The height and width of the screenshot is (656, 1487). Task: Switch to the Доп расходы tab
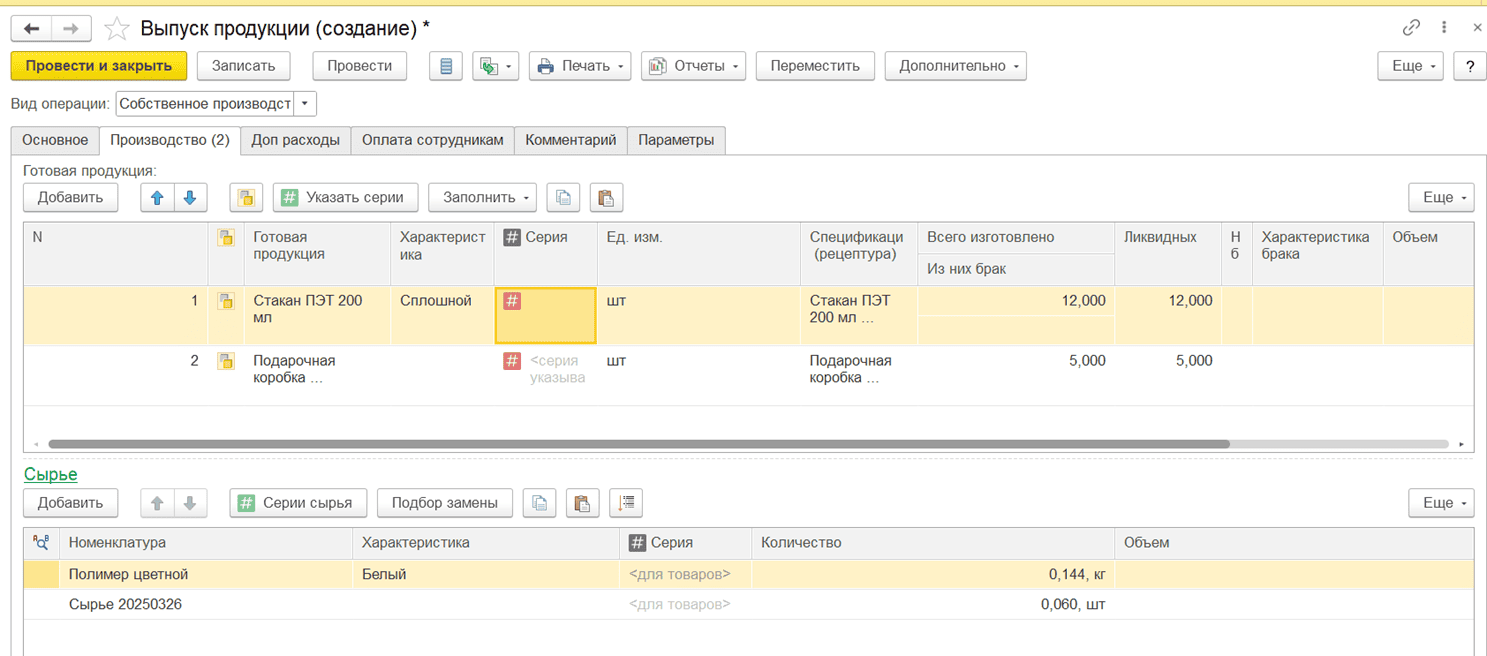tap(295, 140)
